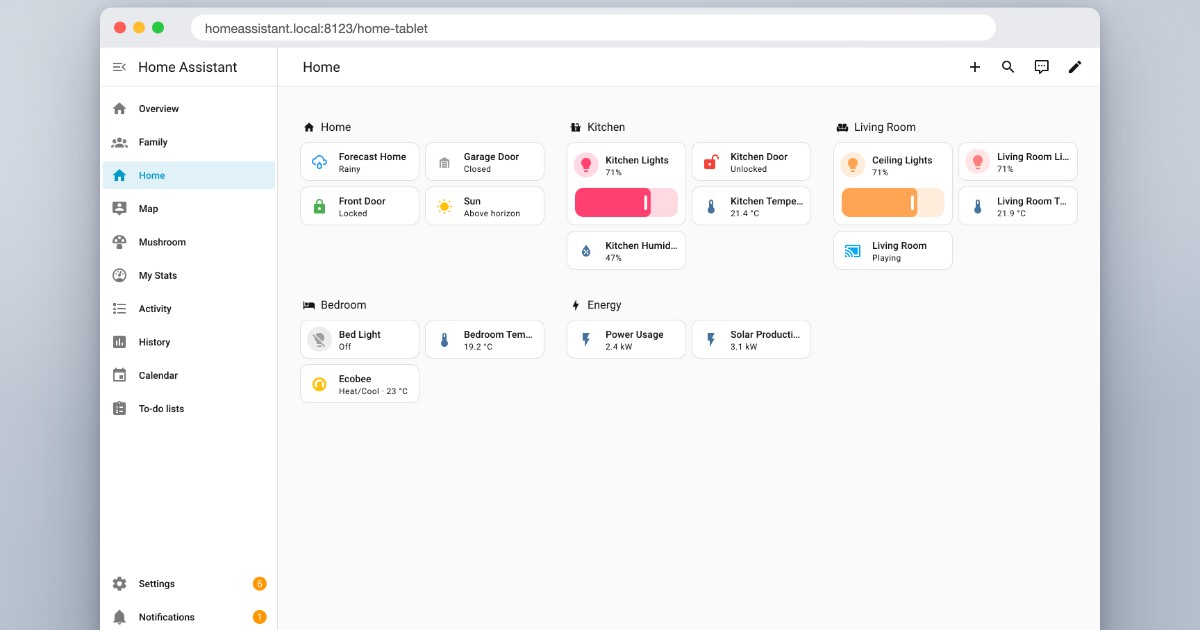Open History in the sidebar
This screenshot has height=630, width=1200.
click(189, 342)
